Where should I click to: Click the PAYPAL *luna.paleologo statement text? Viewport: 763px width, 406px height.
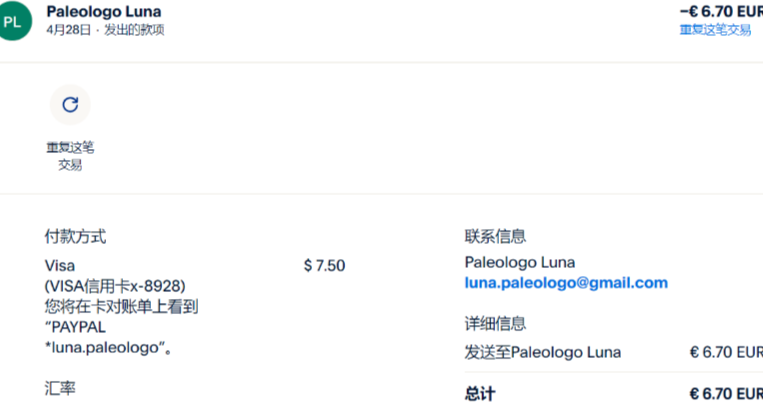(110, 338)
